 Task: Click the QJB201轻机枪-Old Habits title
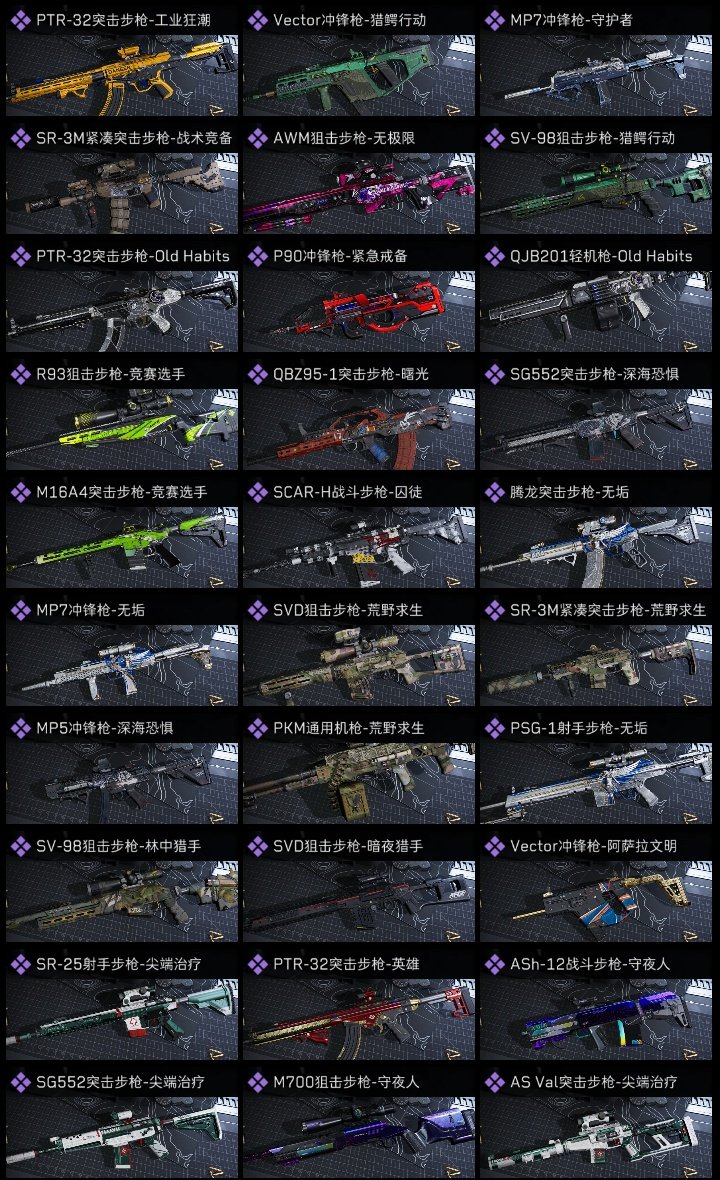(x=601, y=256)
